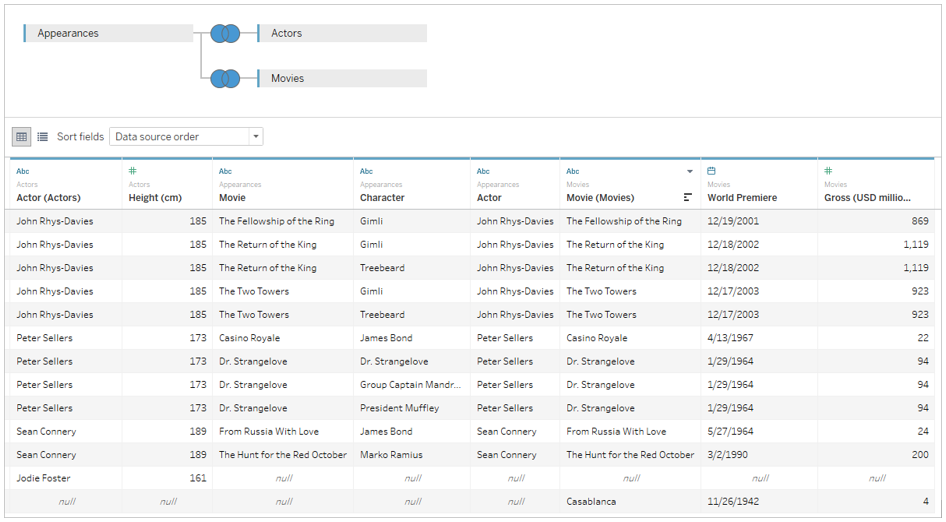
Task: Switch to the metadata list view
Action: (x=43, y=136)
